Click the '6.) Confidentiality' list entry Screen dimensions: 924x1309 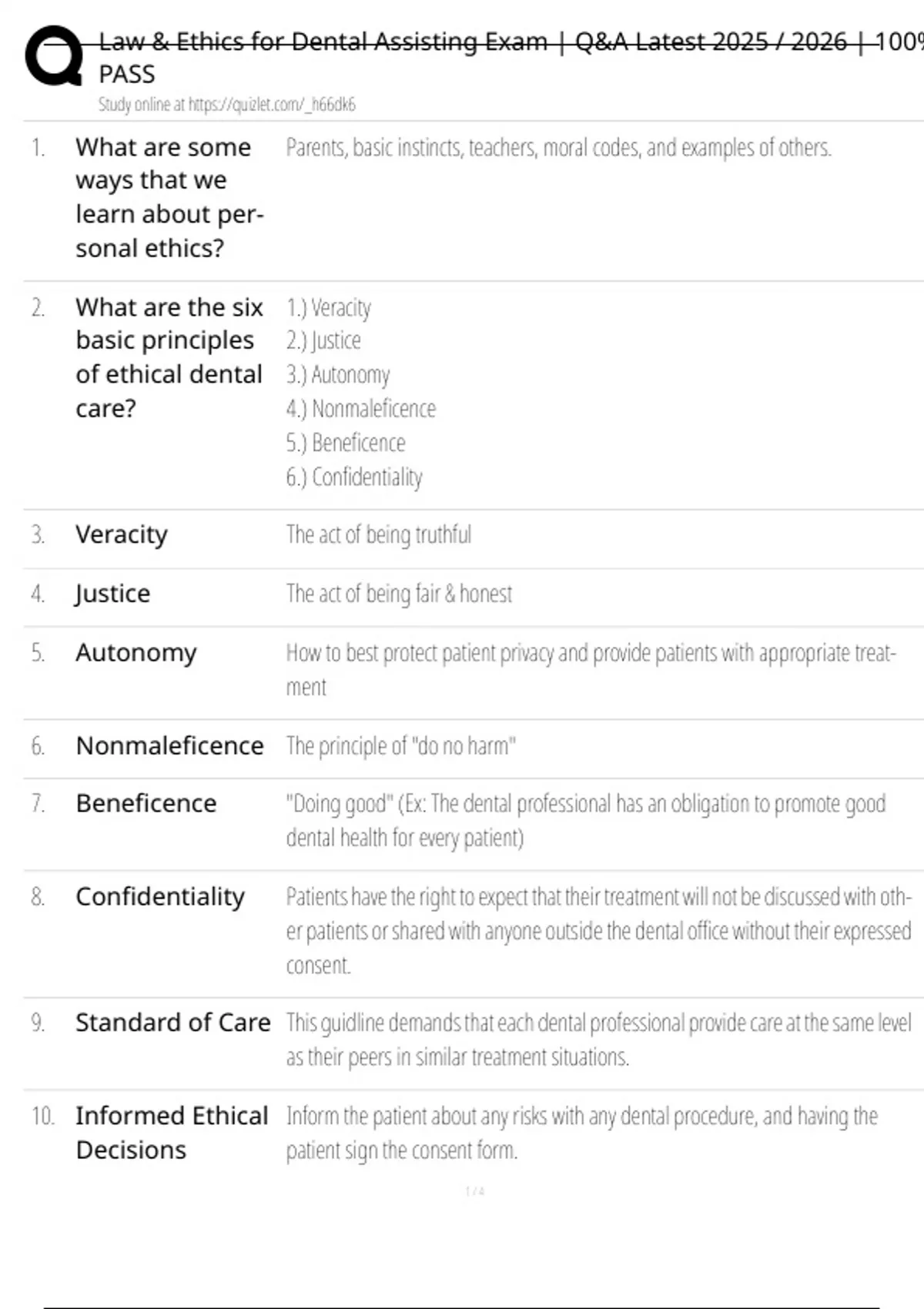(354, 477)
